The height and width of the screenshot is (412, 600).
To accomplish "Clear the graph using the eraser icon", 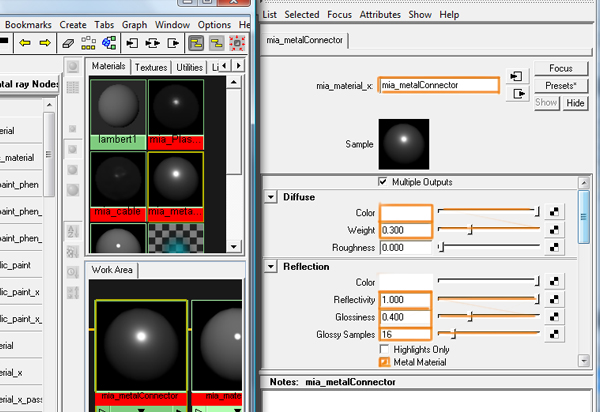I will (68, 43).
